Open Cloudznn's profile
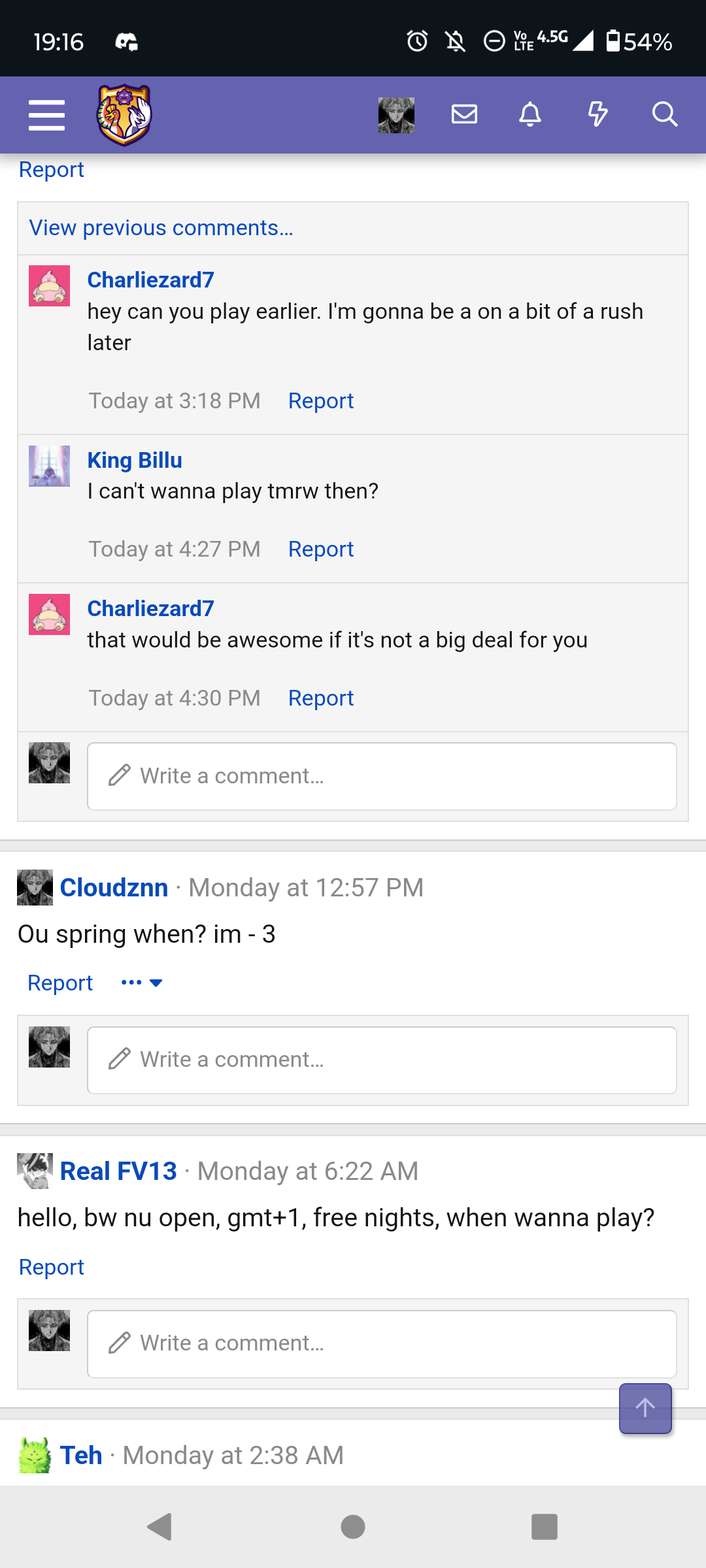Image resolution: width=706 pixels, height=1568 pixels. coord(114,887)
